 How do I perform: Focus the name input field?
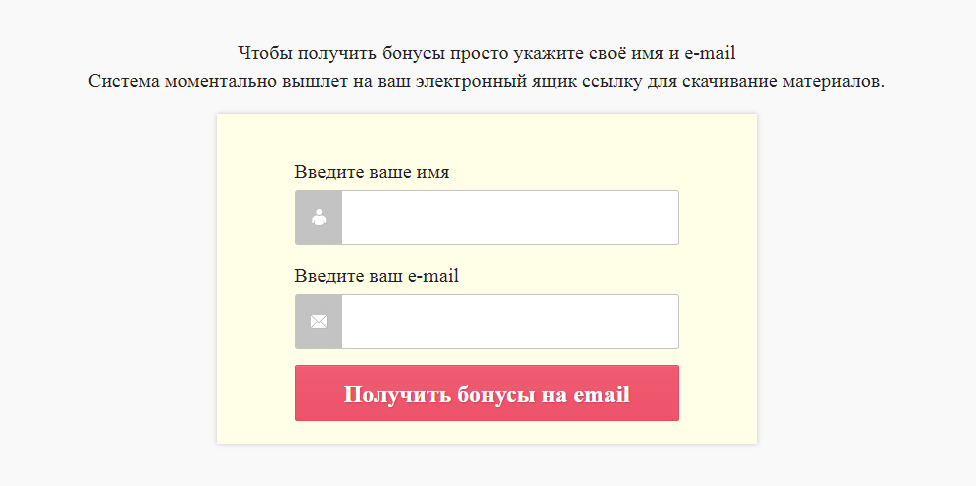click(x=509, y=217)
